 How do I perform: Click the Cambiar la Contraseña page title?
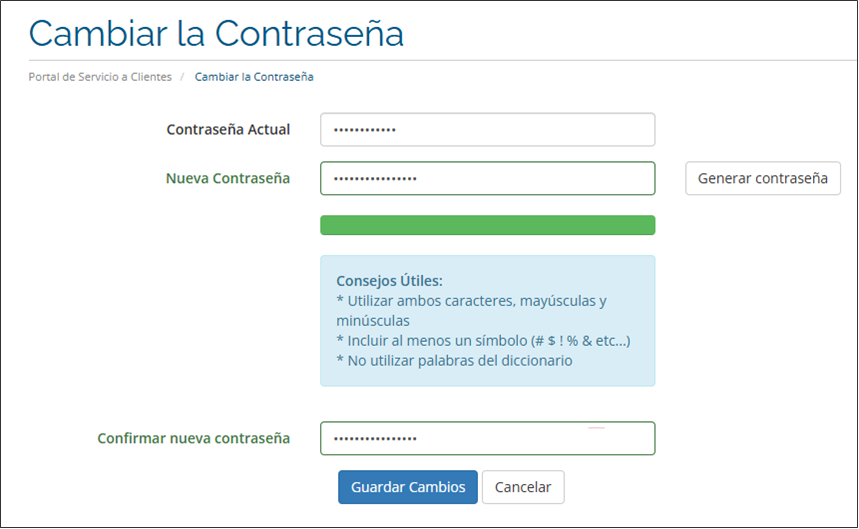point(216,33)
